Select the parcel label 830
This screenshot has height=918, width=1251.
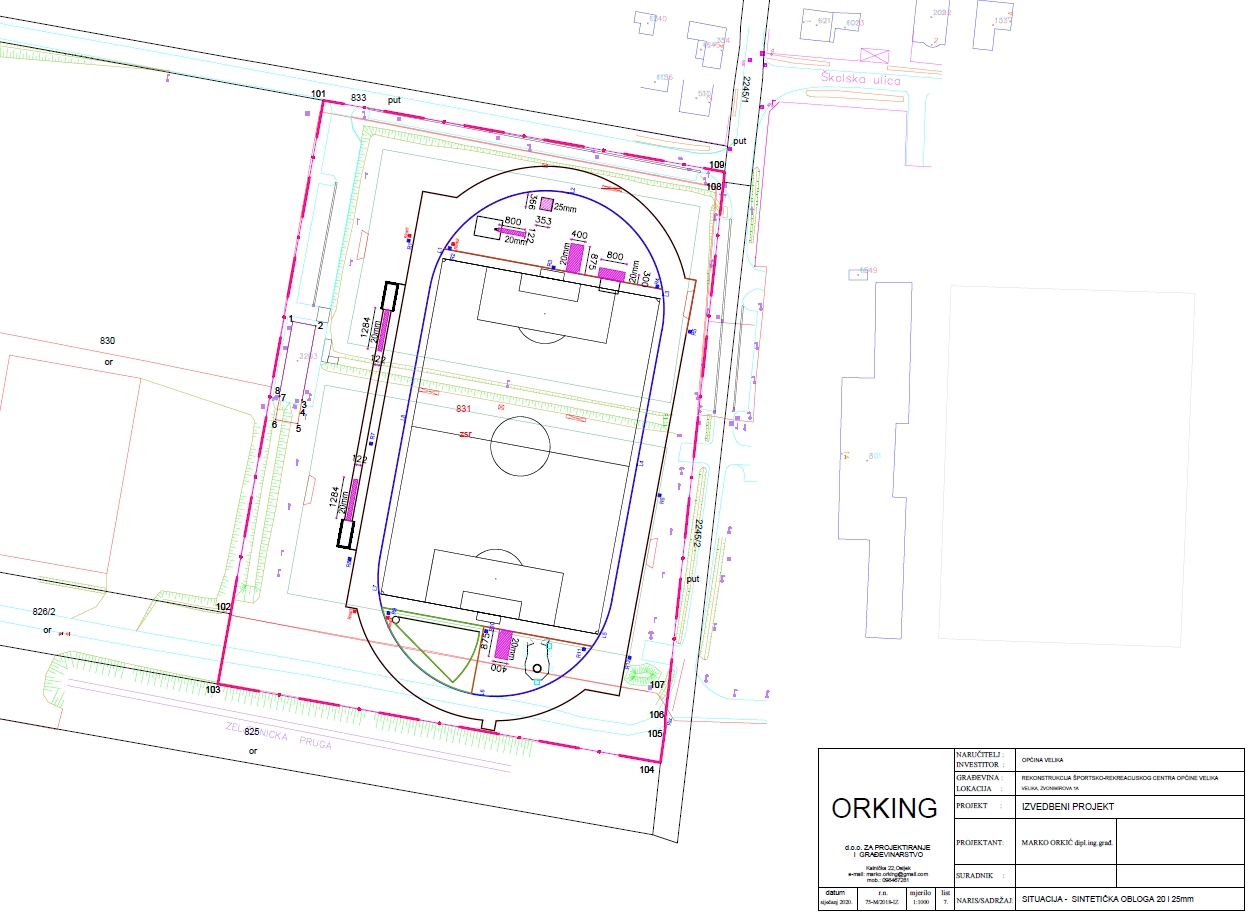point(108,341)
